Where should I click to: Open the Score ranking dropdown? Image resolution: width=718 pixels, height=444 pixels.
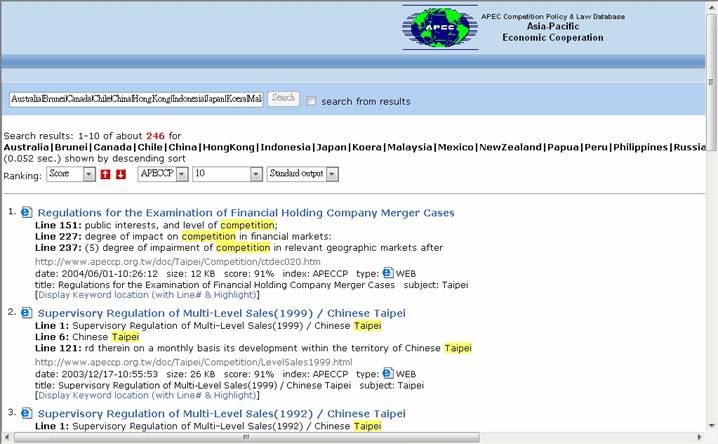tap(71, 174)
